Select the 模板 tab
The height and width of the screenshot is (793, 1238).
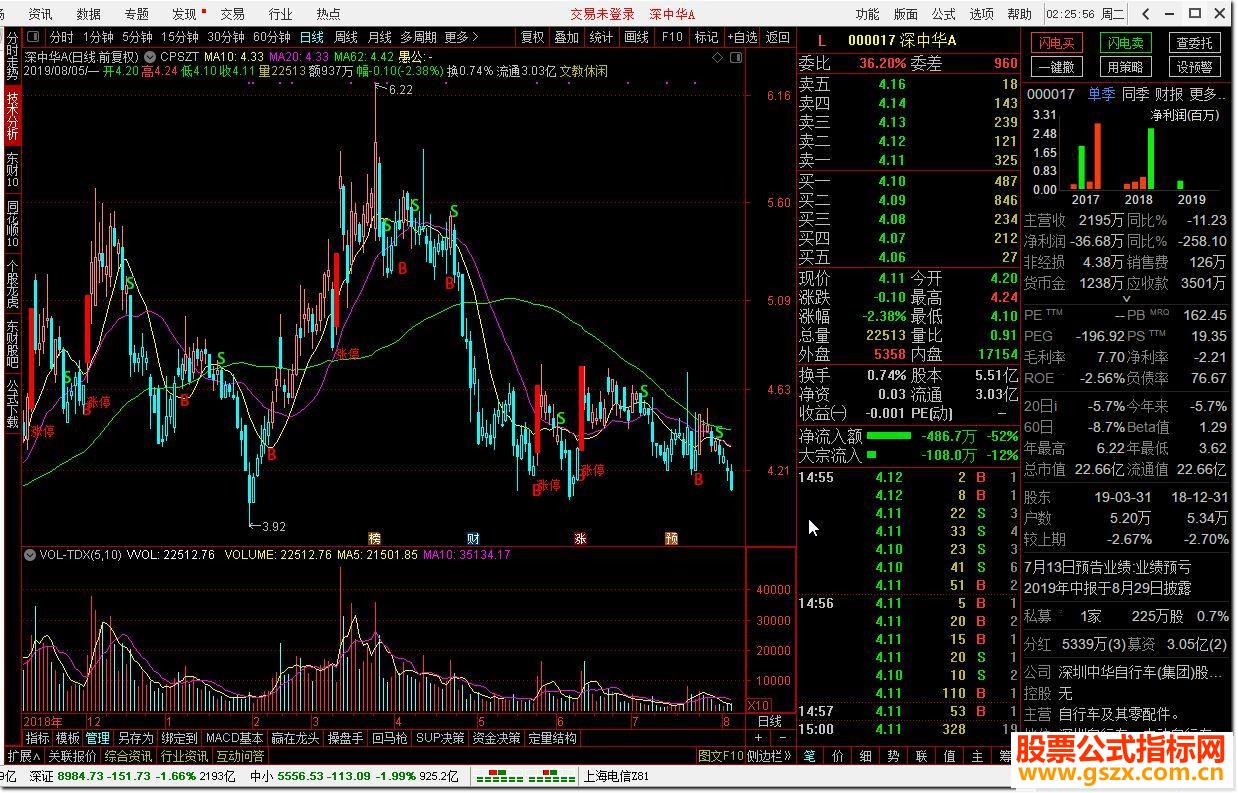pos(67,738)
